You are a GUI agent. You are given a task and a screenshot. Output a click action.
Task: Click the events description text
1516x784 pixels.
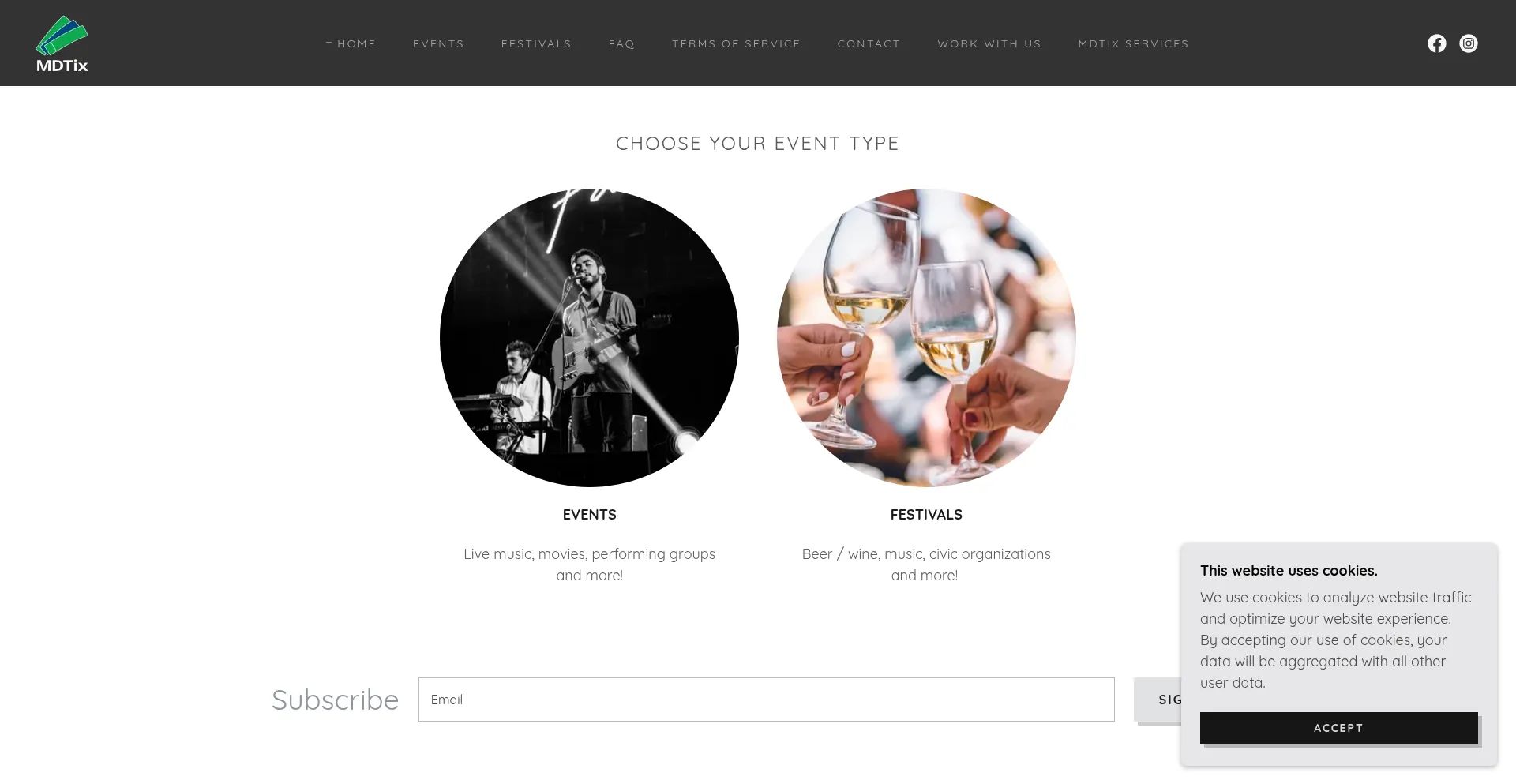(589, 565)
